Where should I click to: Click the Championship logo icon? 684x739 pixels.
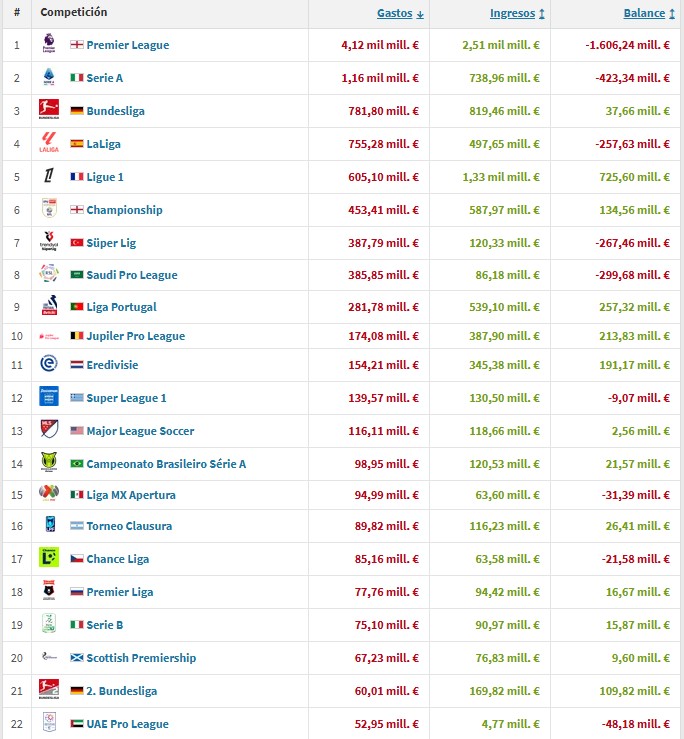point(49,208)
